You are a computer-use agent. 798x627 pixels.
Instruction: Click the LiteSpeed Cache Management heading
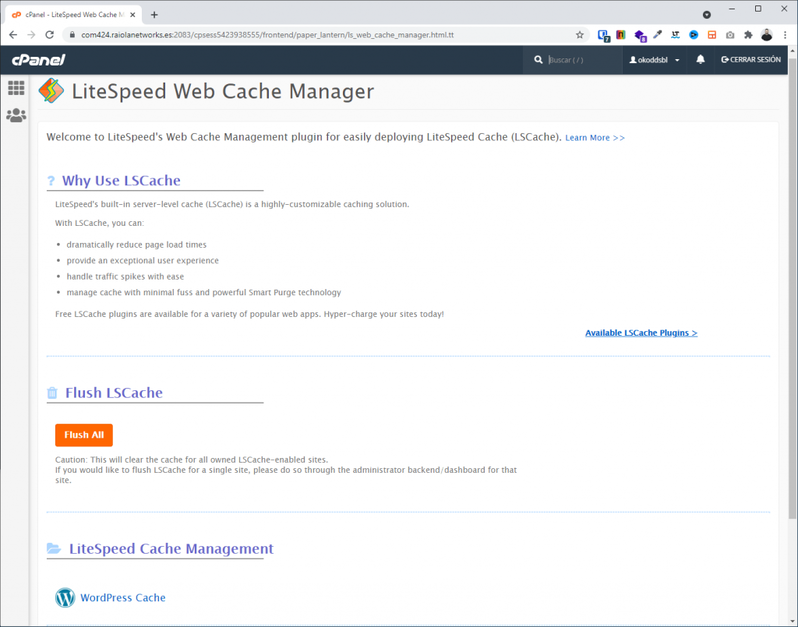(171, 549)
